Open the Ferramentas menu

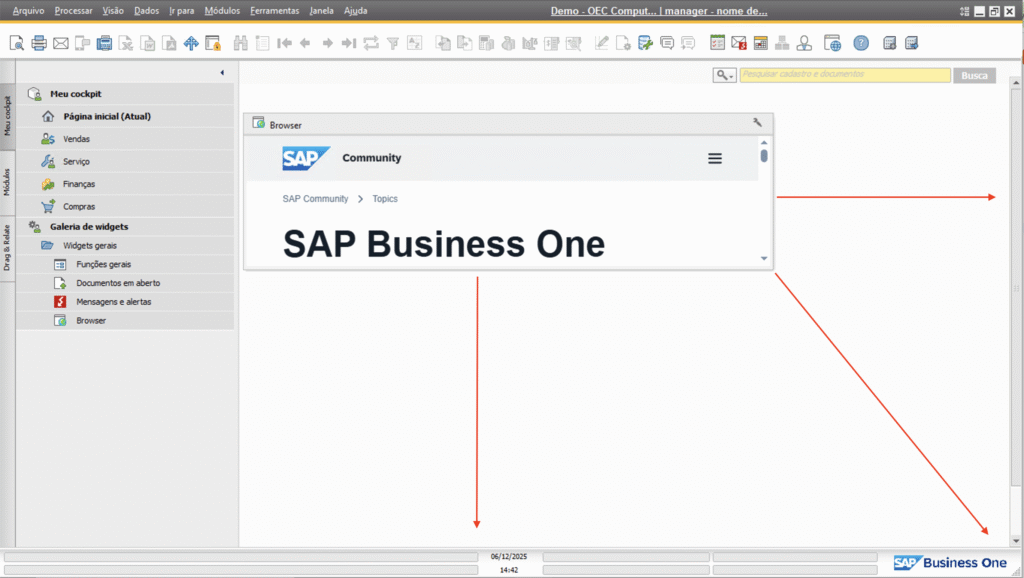pyautogui.click(x=274, y=11)
